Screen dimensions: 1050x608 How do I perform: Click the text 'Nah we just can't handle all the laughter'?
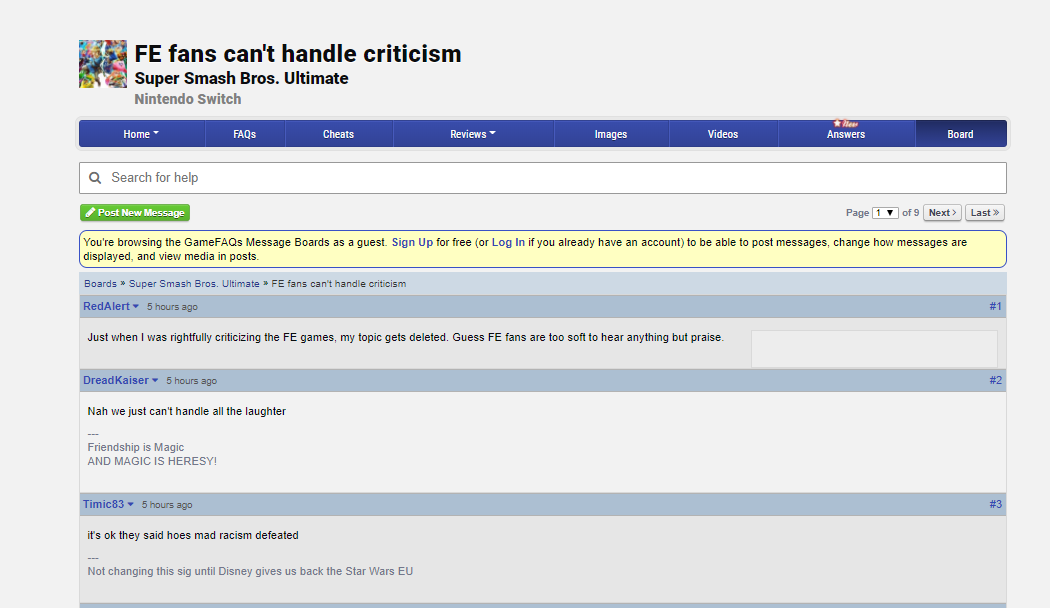point(187,411)
